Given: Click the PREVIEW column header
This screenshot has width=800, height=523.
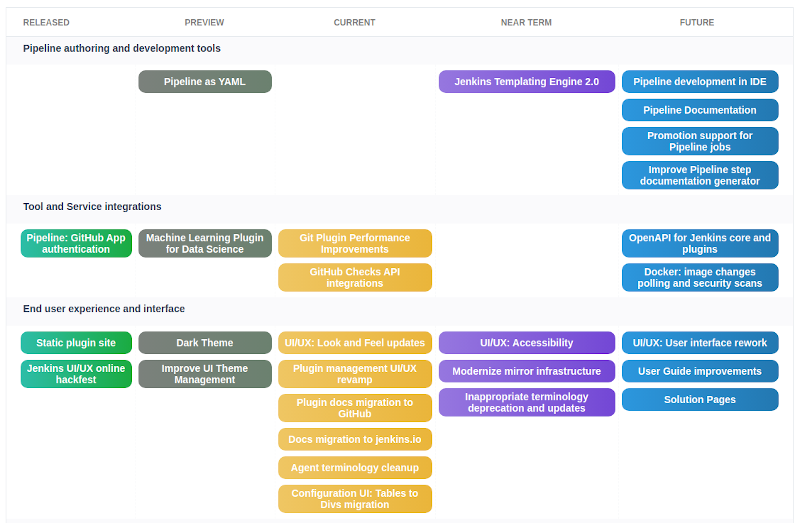Looking at the screenshot, I should click(204, 22).
